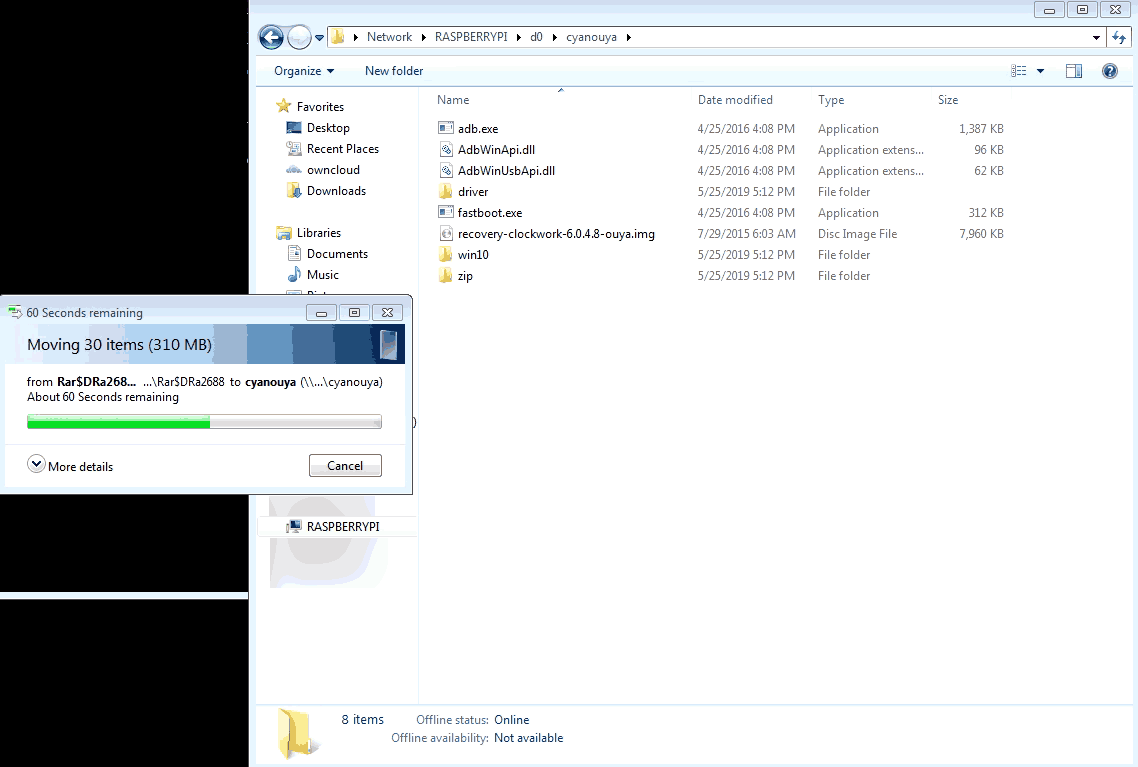
Task: Open the Music library
Action: point(322,275)
